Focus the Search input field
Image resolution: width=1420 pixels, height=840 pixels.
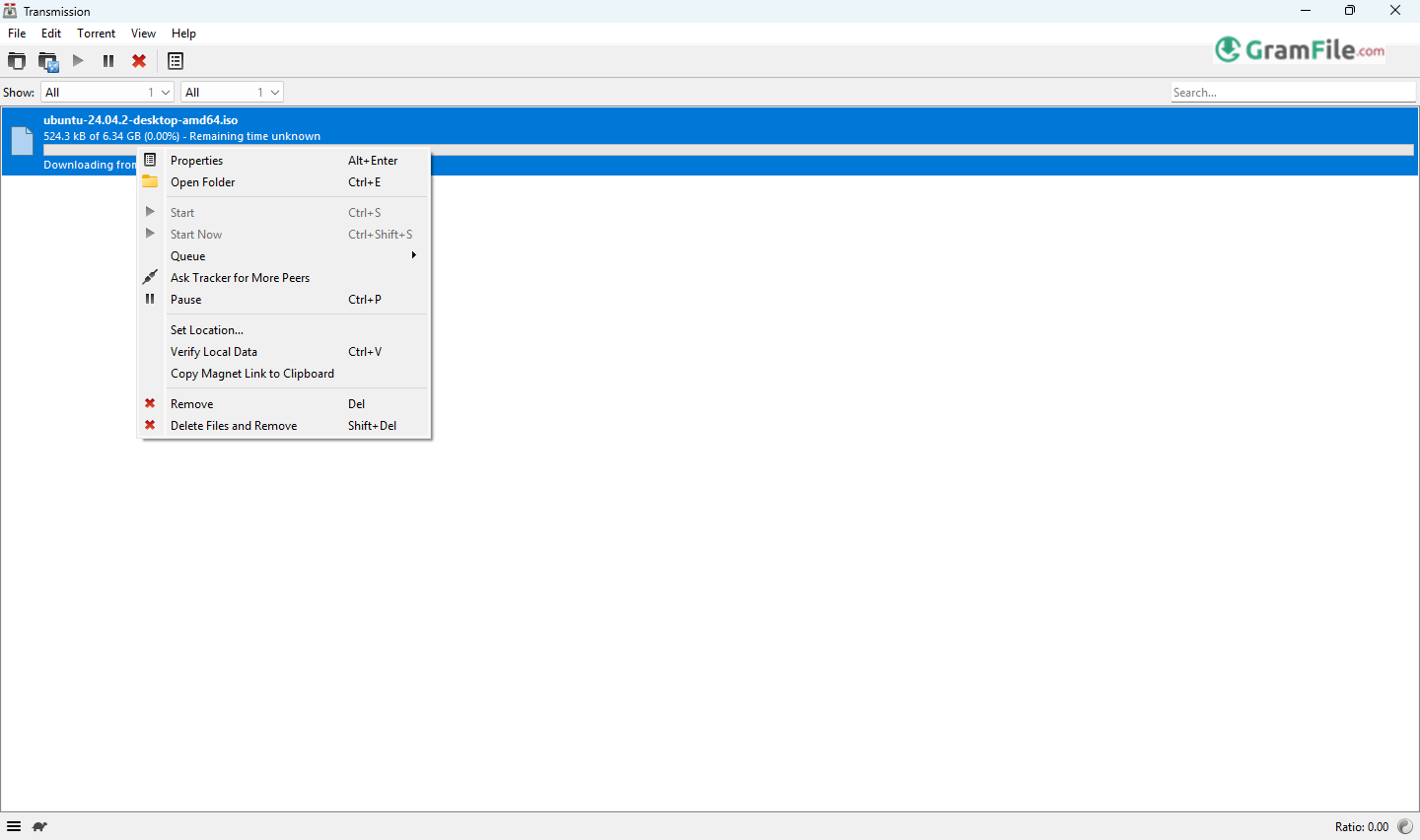coord(1293,92)
